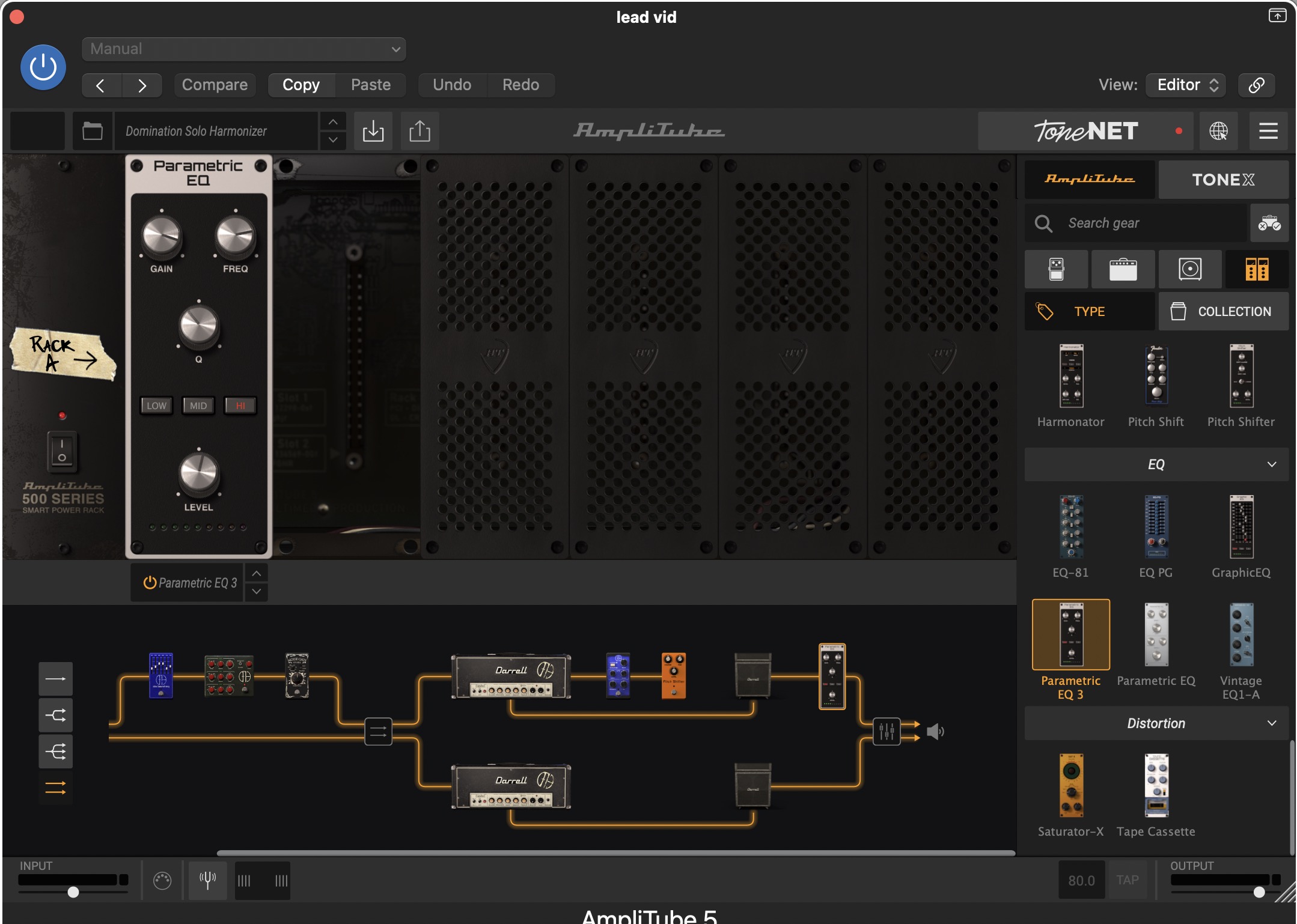Open the preset folder browser icon

92,131
